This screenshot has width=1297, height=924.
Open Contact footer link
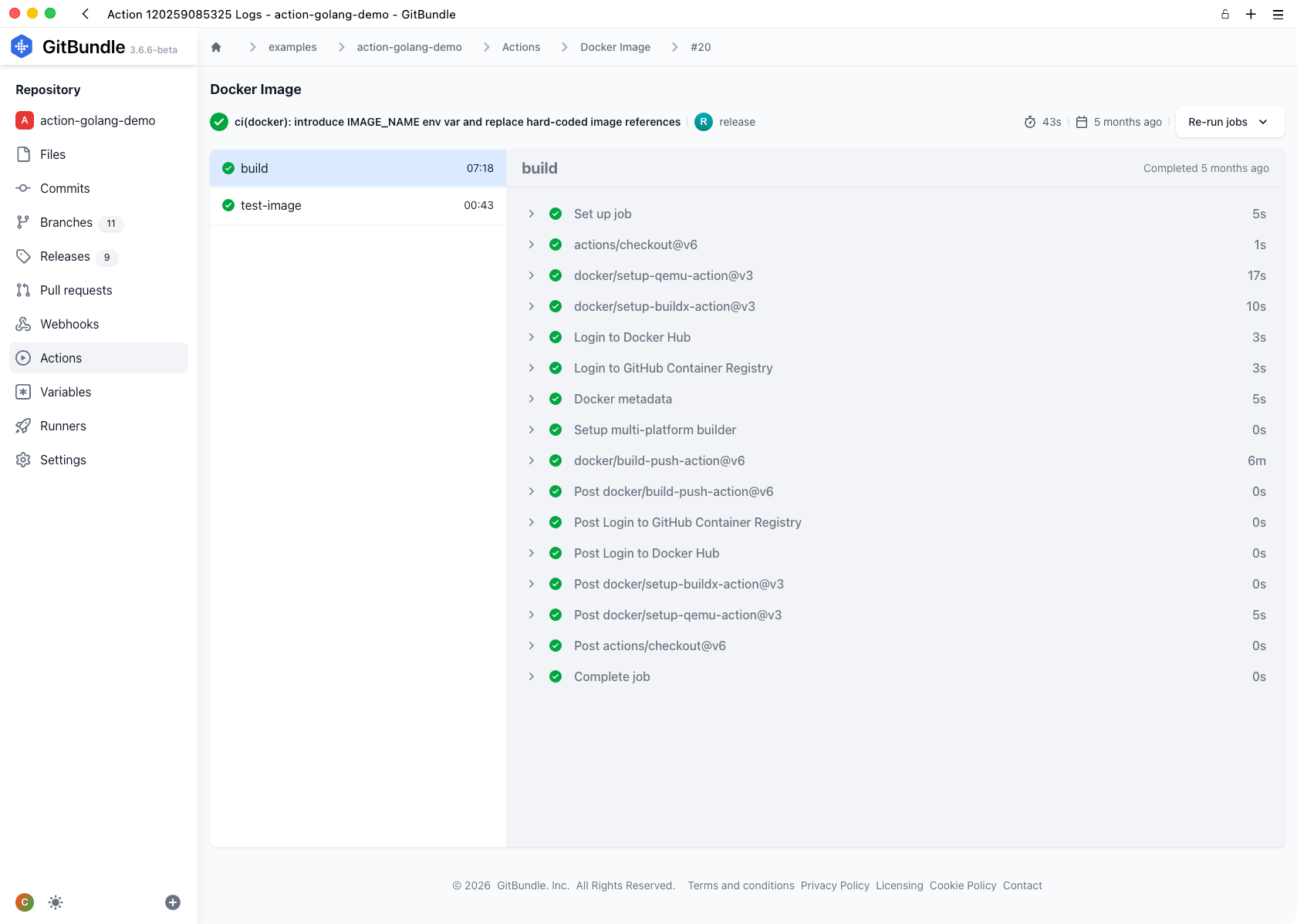click(1022, 885)
